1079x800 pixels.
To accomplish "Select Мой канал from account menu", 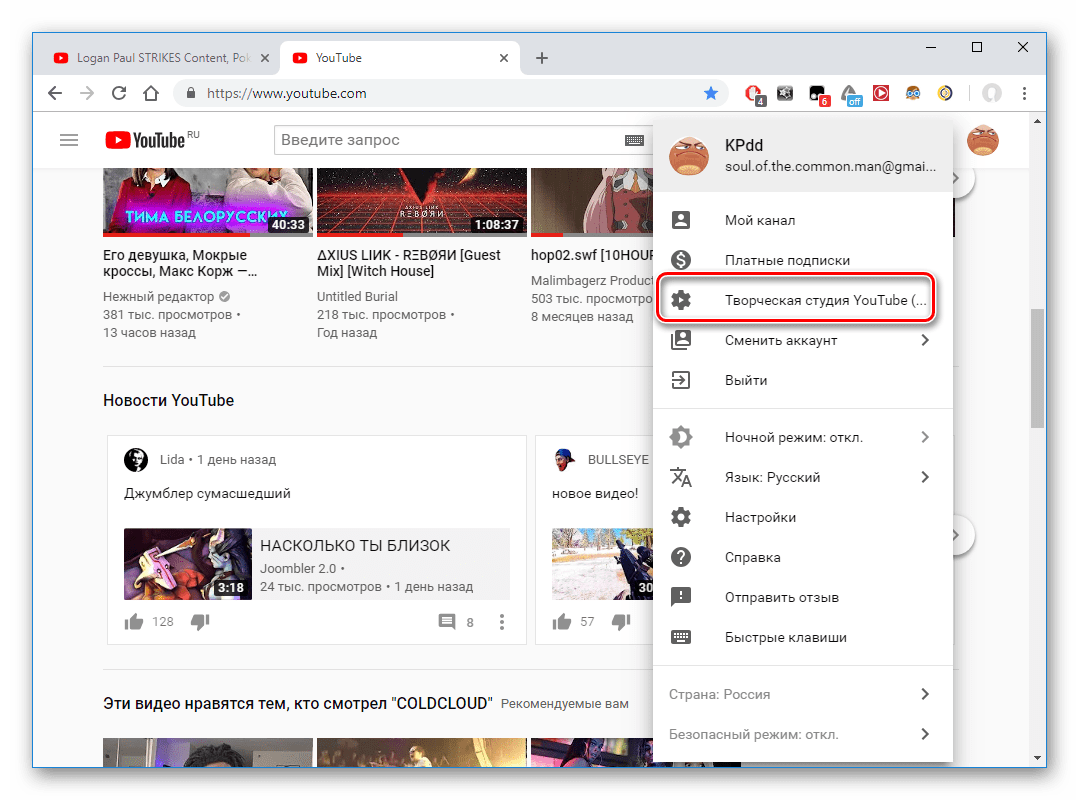I will tap(759, 220).
